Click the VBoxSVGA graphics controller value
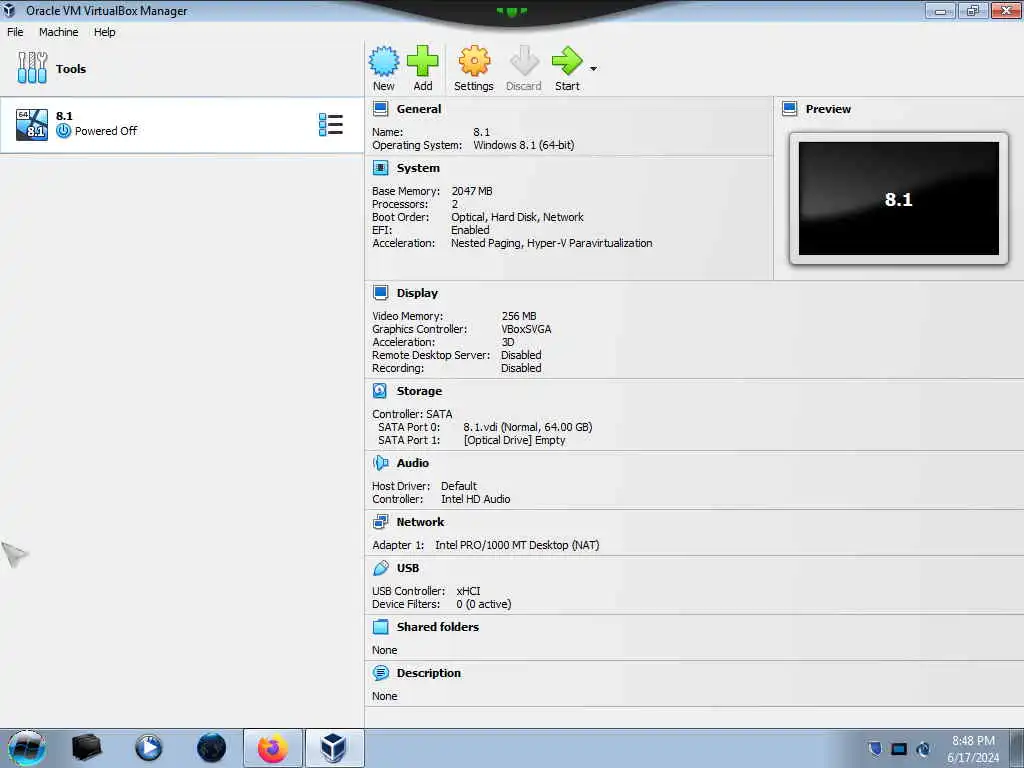1024x768 pixels. (526, 329)
